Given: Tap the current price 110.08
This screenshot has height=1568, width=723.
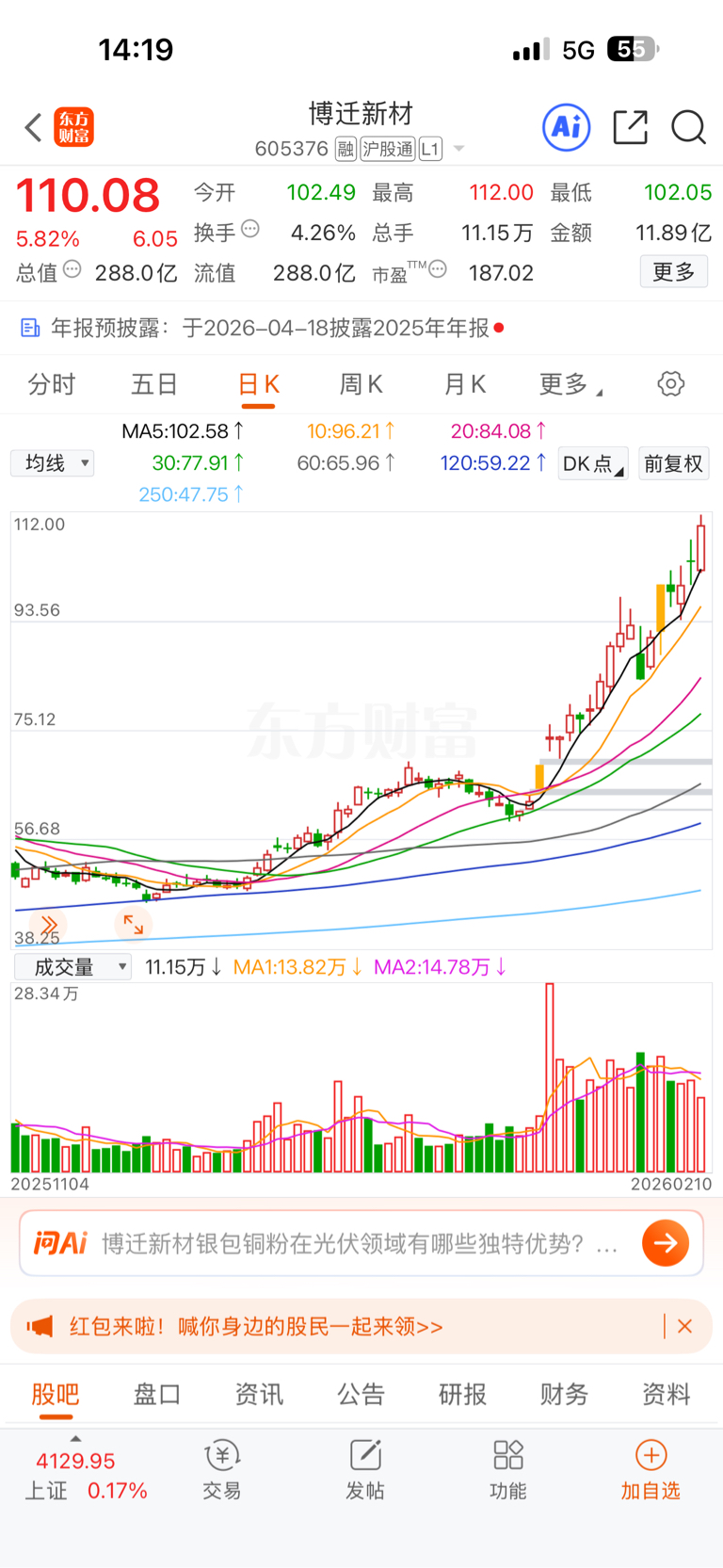Looking at the screenshot, I should tap(88, 196).
